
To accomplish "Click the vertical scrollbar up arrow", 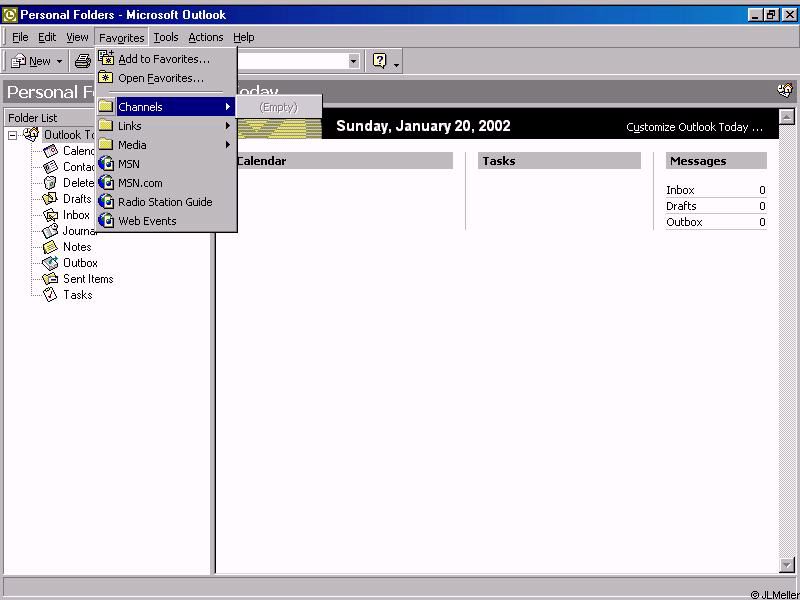I will (787, 116).
